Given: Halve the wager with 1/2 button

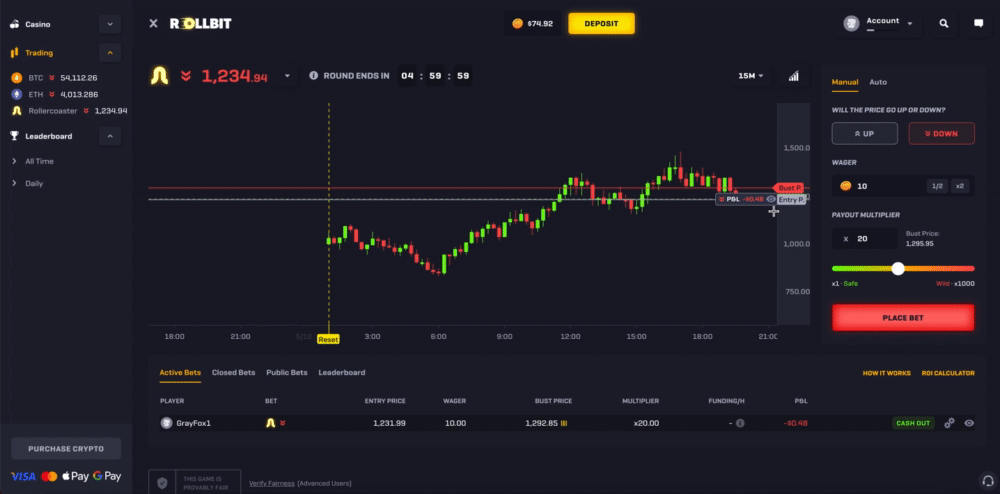Looking at the screenshot, I should 937,186.
